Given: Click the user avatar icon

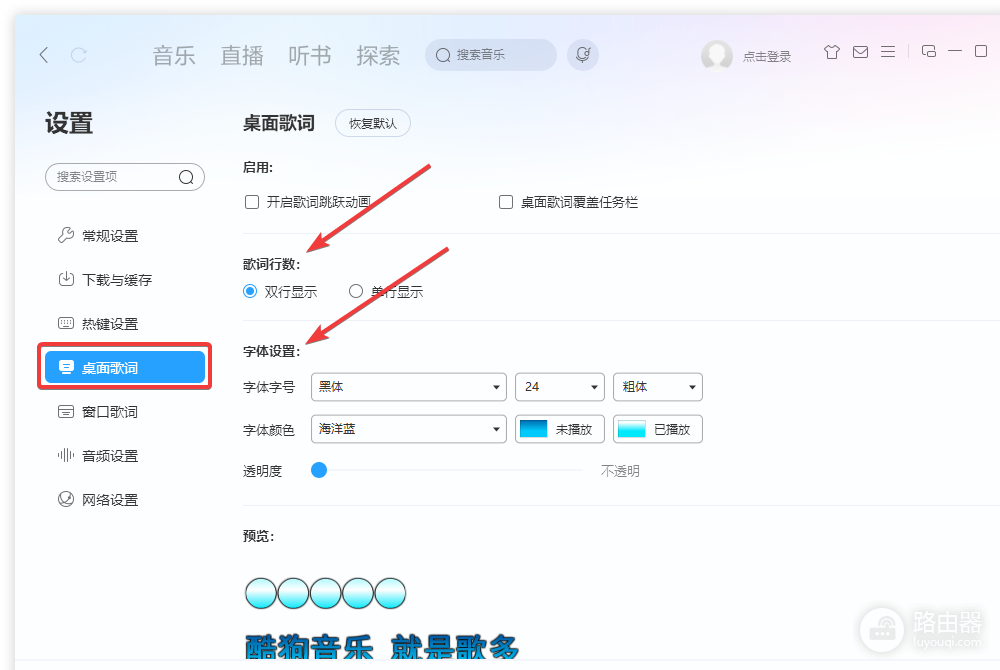Looking at the screenshot, I should pyautogui.click(x=717, y=55).
